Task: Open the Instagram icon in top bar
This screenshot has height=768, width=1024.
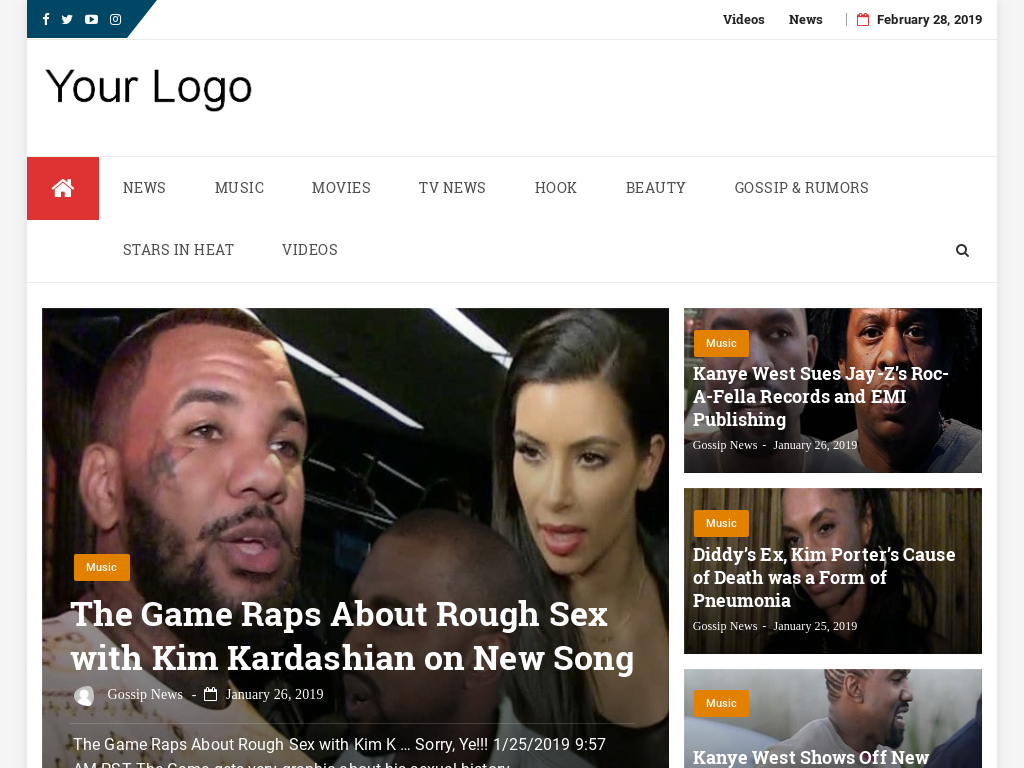Action: (114, 18)
